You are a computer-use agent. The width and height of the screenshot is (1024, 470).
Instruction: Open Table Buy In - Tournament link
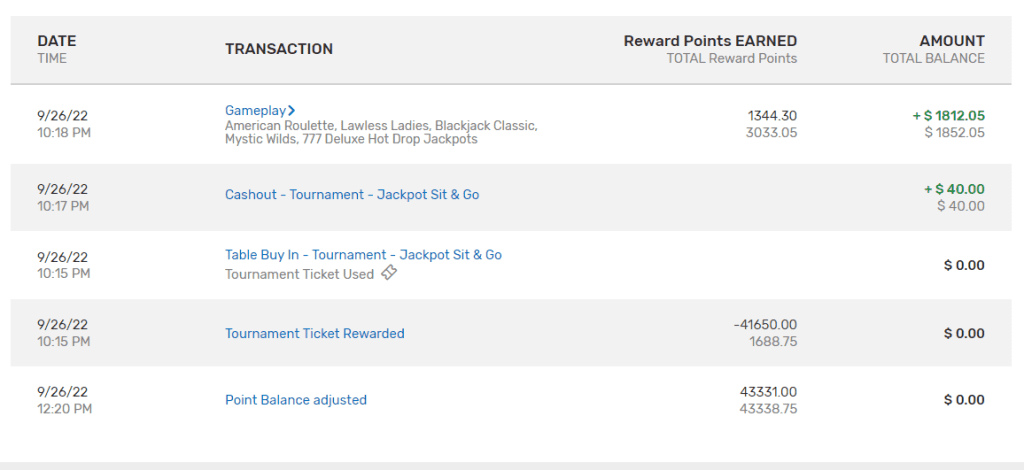[363, 255]
